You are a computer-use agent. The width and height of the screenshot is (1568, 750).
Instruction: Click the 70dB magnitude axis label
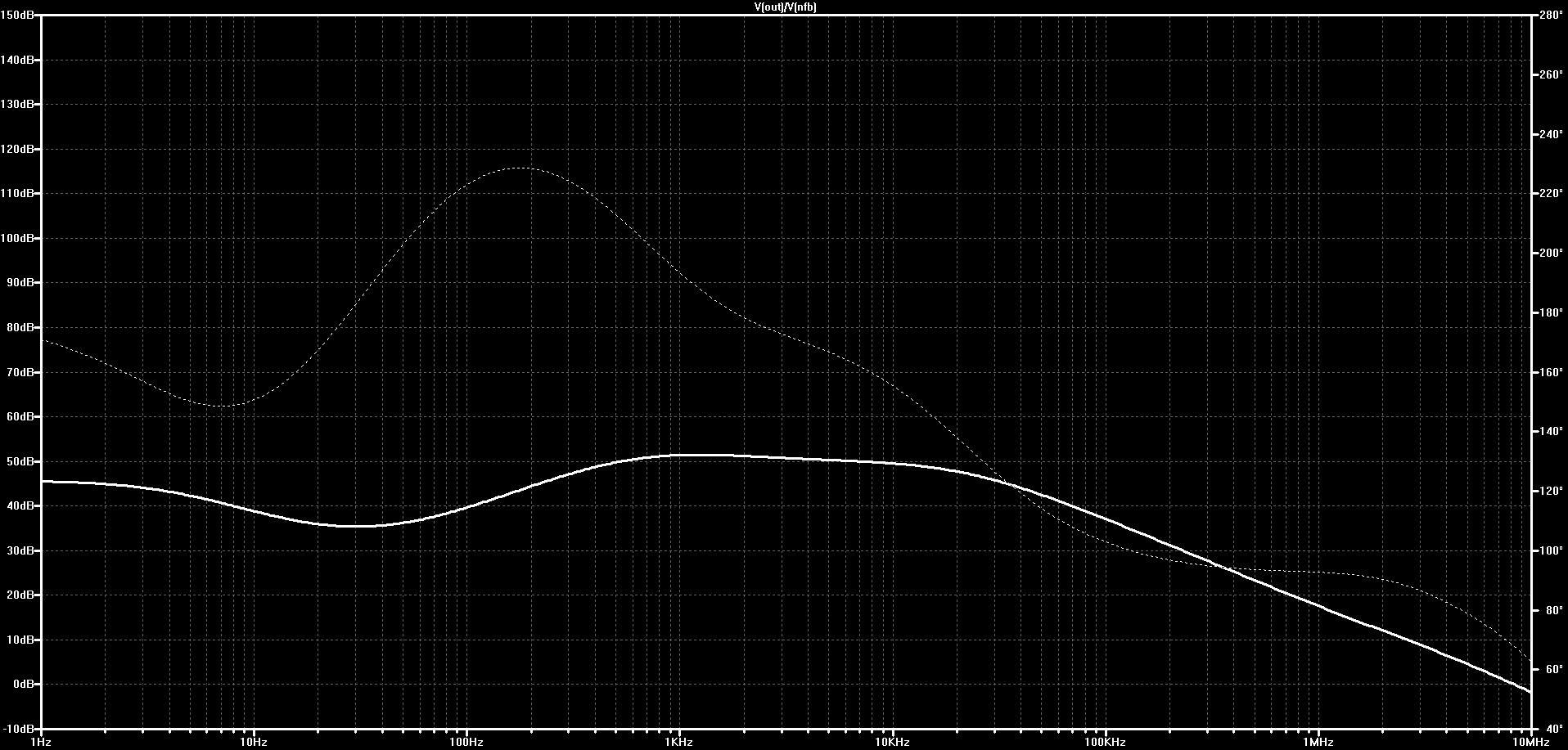pyautogui.click(x=20, y=372)
